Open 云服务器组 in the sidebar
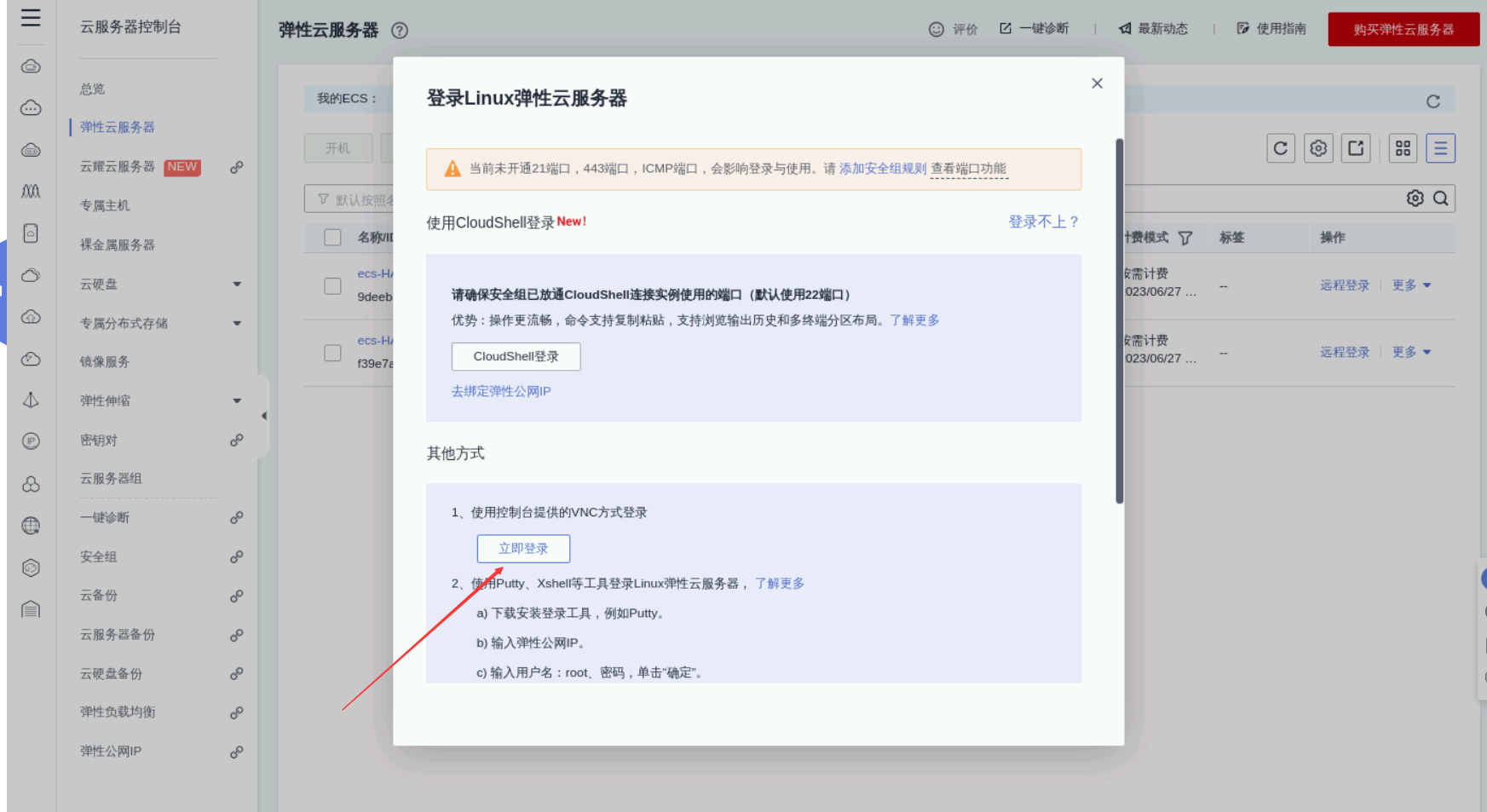The height and width of the screenshot is (812, 1487). pos(111,479)
